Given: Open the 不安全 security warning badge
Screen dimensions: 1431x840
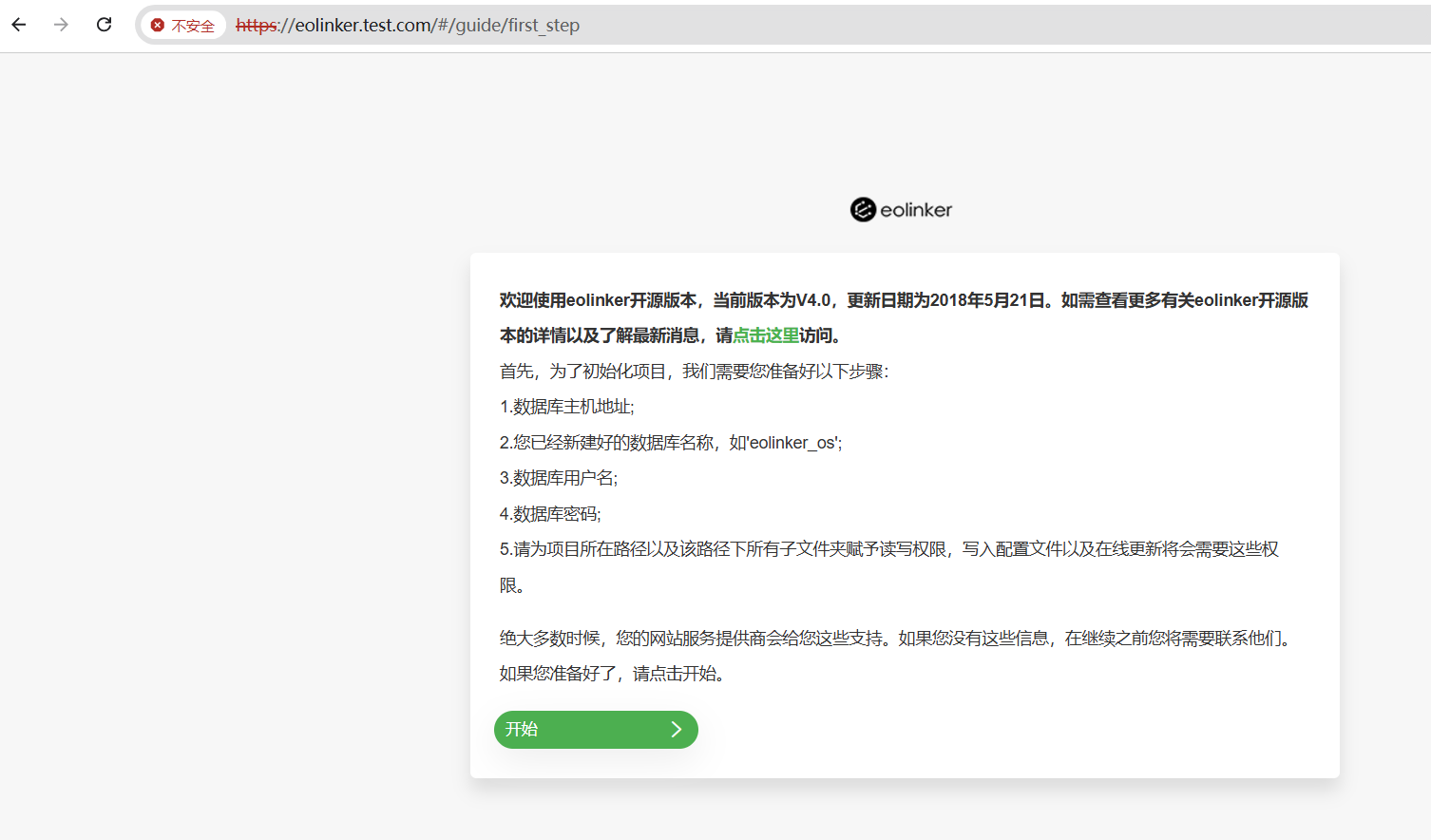Looking at the screenshot, I should [x=183, y=26].
